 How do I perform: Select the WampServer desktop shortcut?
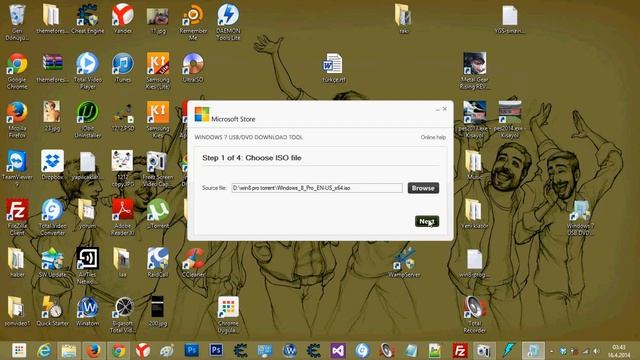(x=404, y=262)
